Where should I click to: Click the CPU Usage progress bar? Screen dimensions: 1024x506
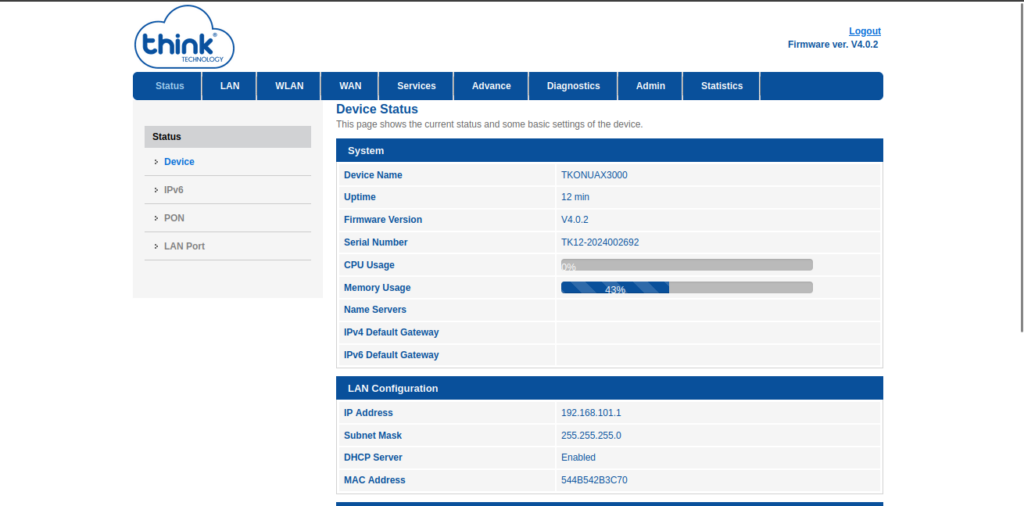(x=686, y=265)
